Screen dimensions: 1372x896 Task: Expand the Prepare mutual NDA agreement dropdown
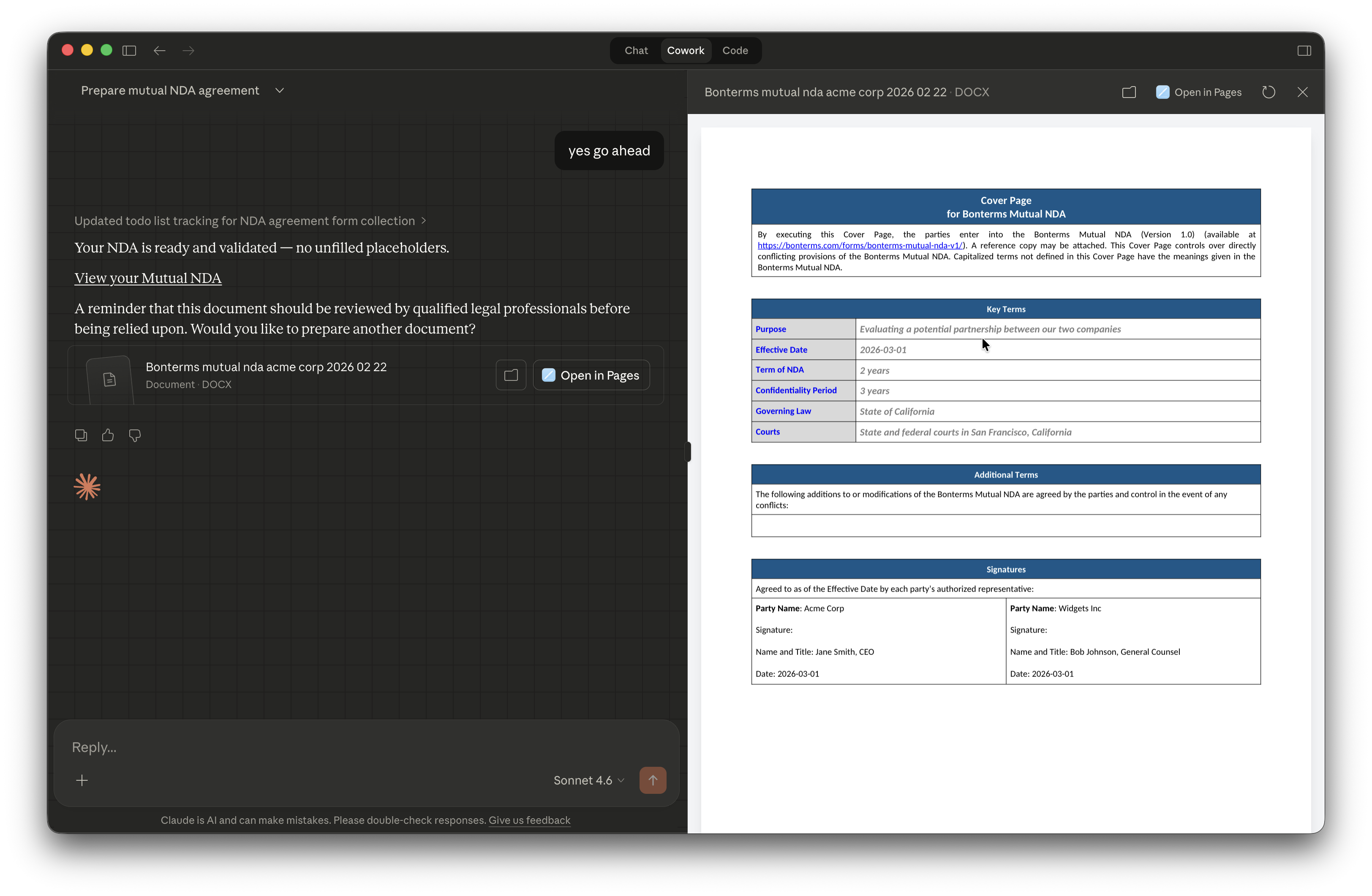pyautogui.click(x=279, y=90)
